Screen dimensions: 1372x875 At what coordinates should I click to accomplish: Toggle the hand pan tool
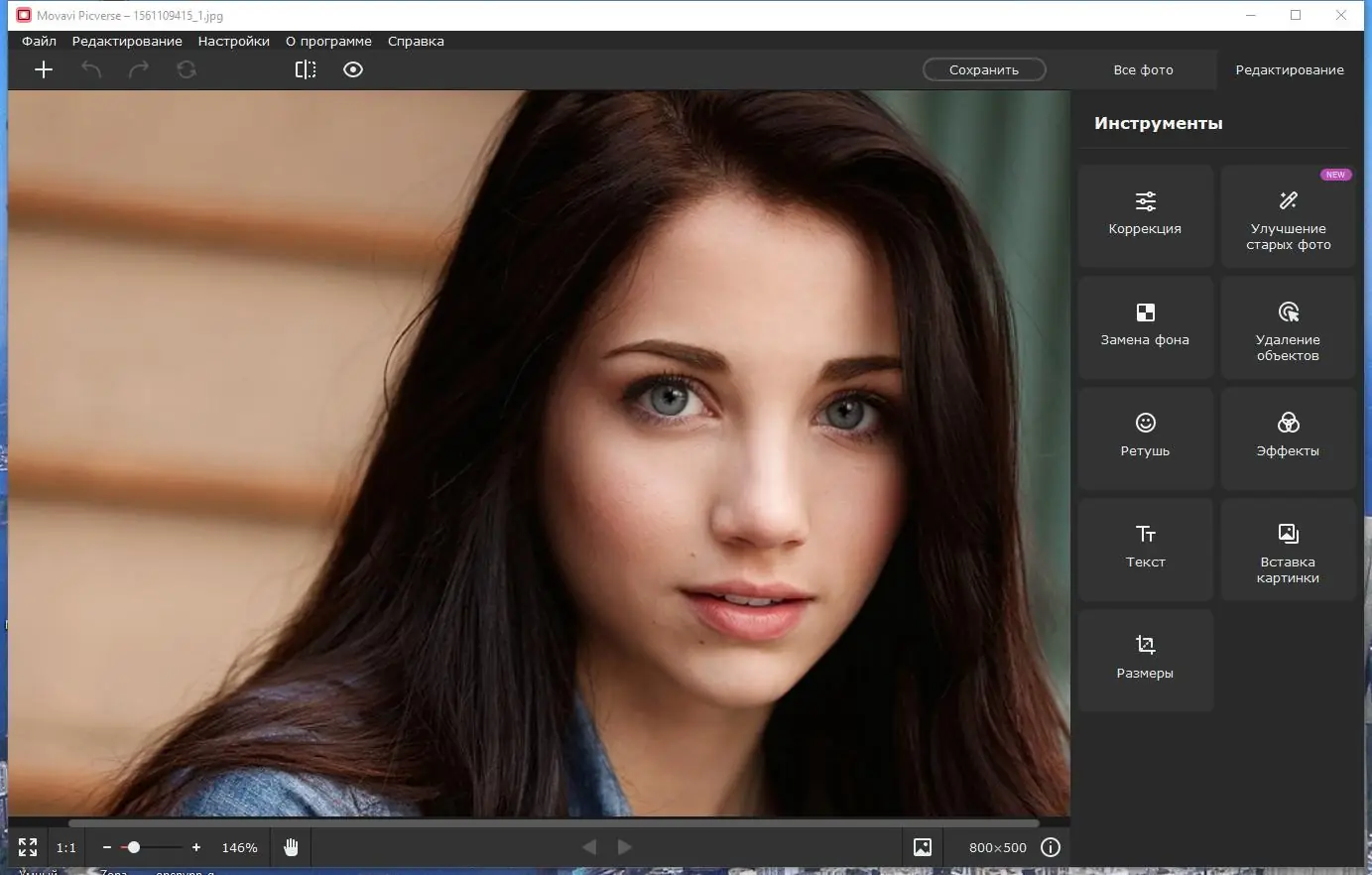tap(291, 847)
